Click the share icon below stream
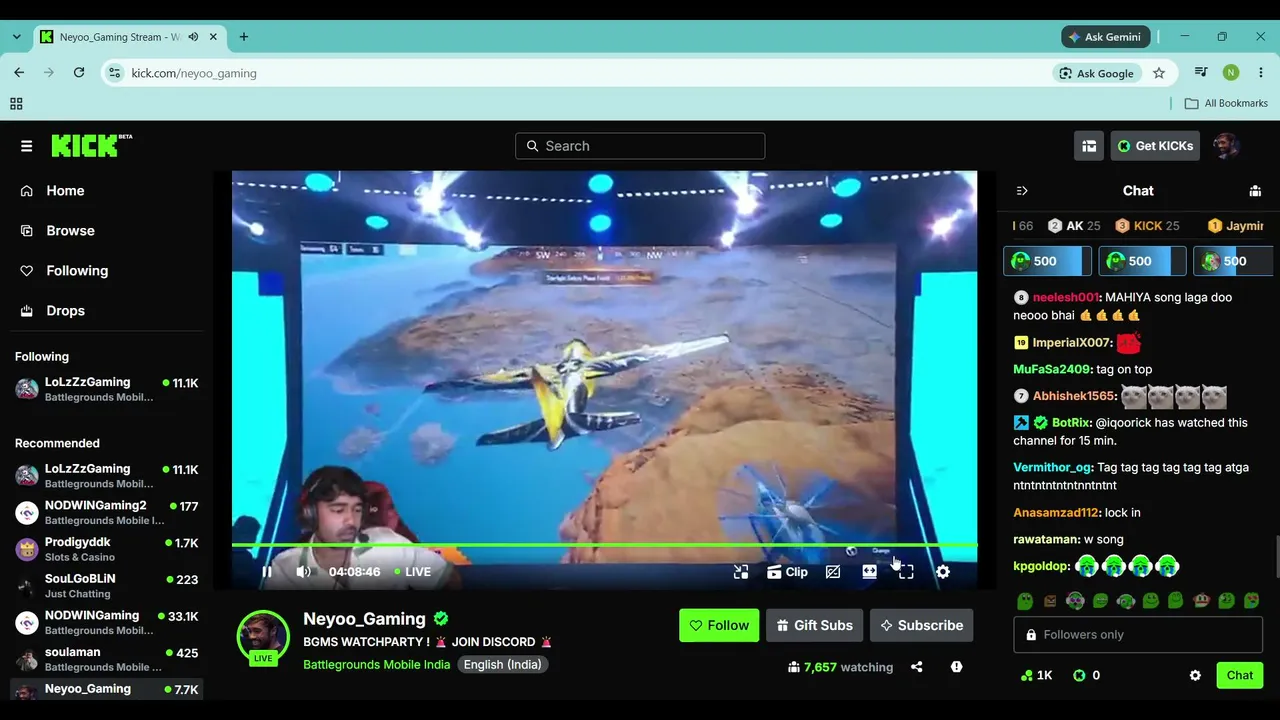The width and height of the screenshot is (1280, 720). pyautogui.click(x=917, y=667)
